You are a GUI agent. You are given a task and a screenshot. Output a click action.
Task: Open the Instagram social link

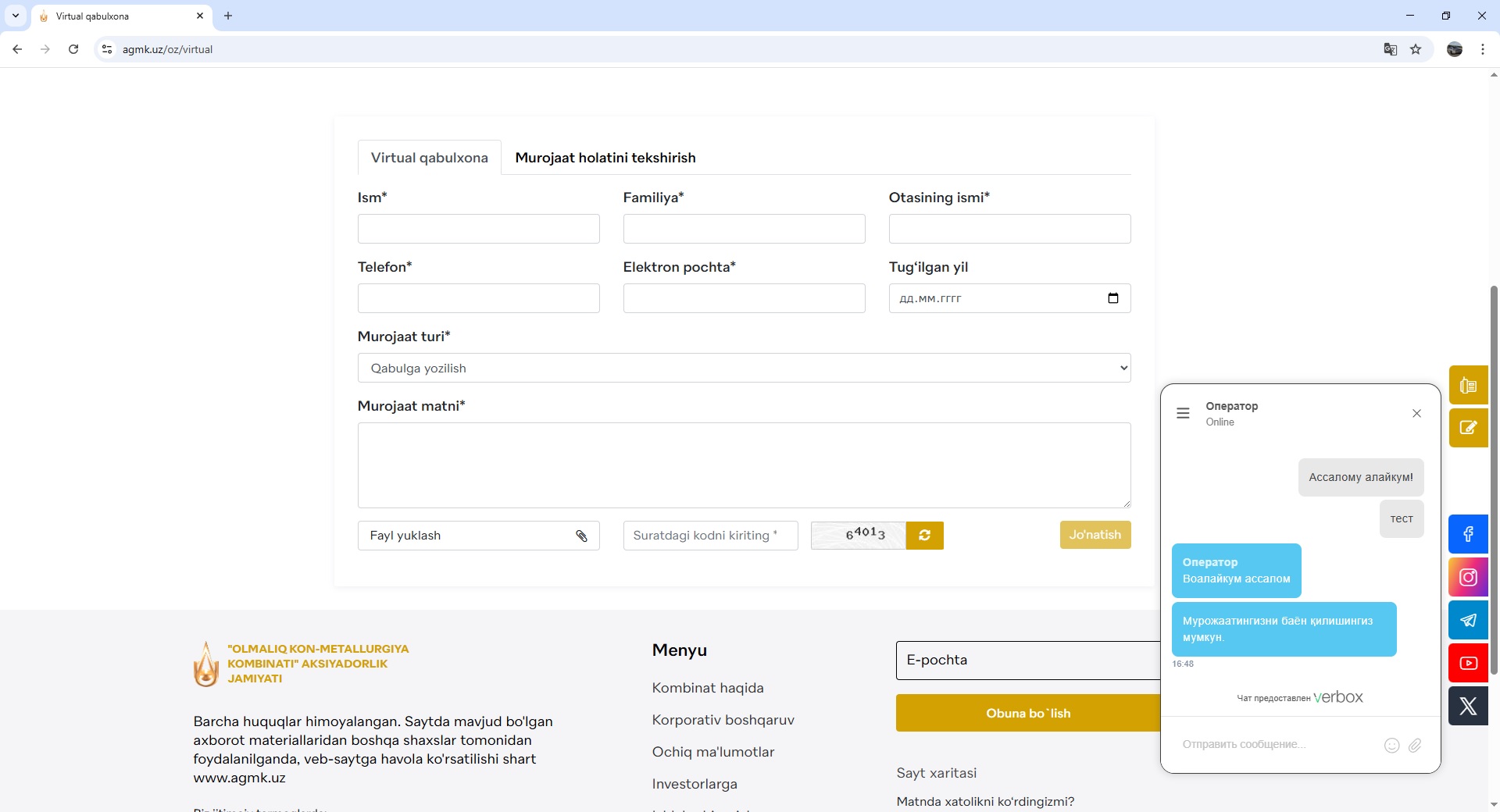pos(1468,577)
